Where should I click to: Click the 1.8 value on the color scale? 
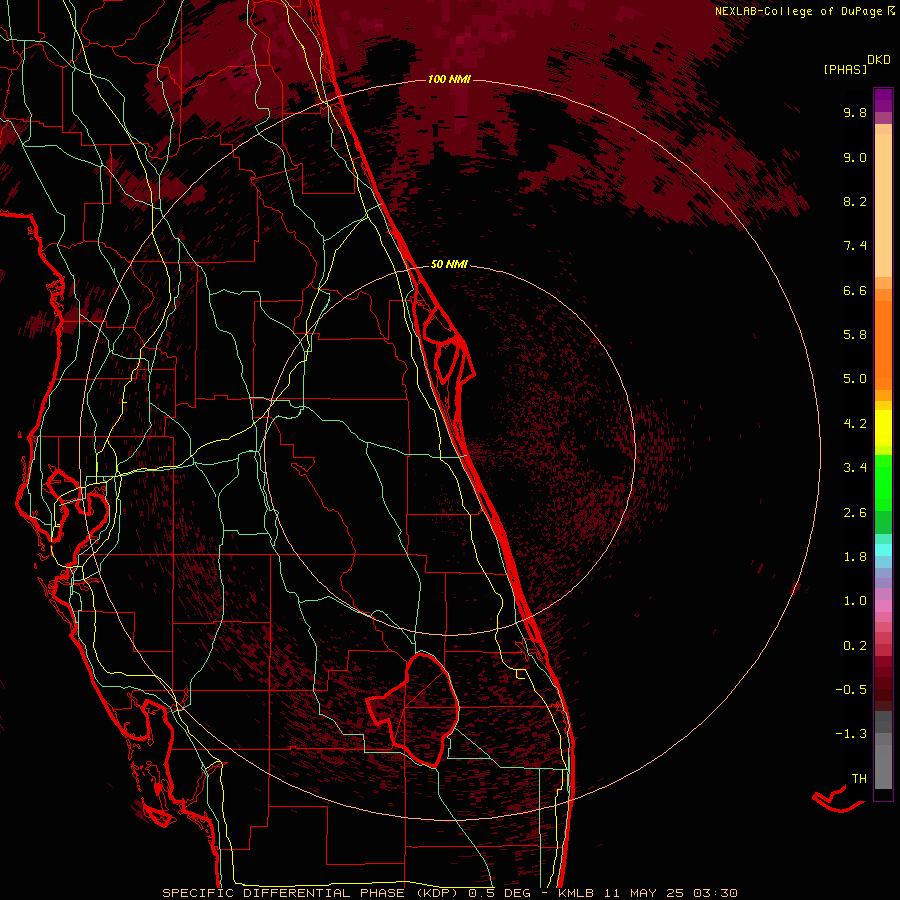855,557
